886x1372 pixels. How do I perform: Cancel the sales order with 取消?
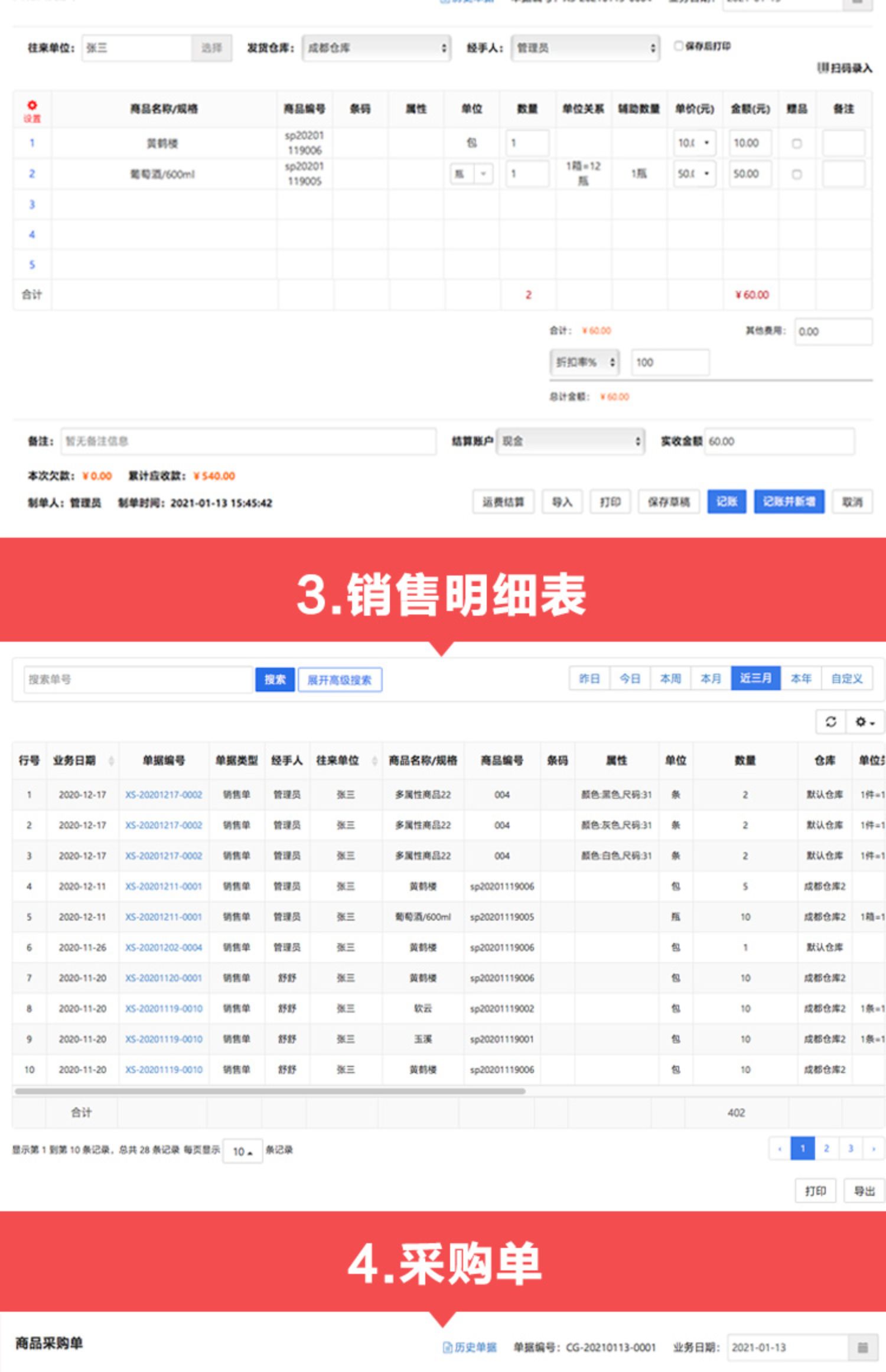(x=852, y=502)
